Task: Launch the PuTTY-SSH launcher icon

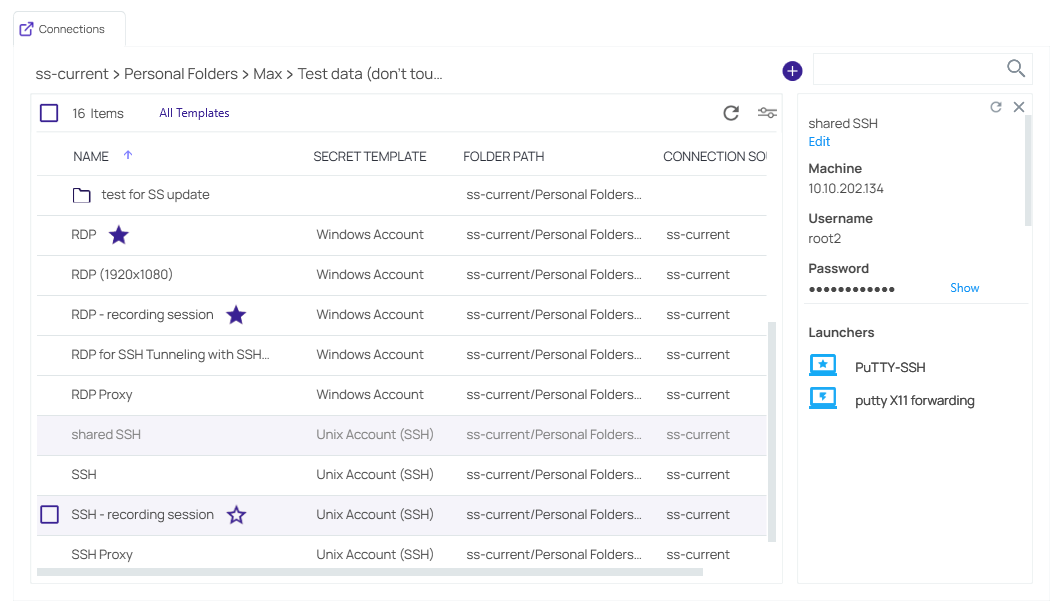Action: point(822,366)
